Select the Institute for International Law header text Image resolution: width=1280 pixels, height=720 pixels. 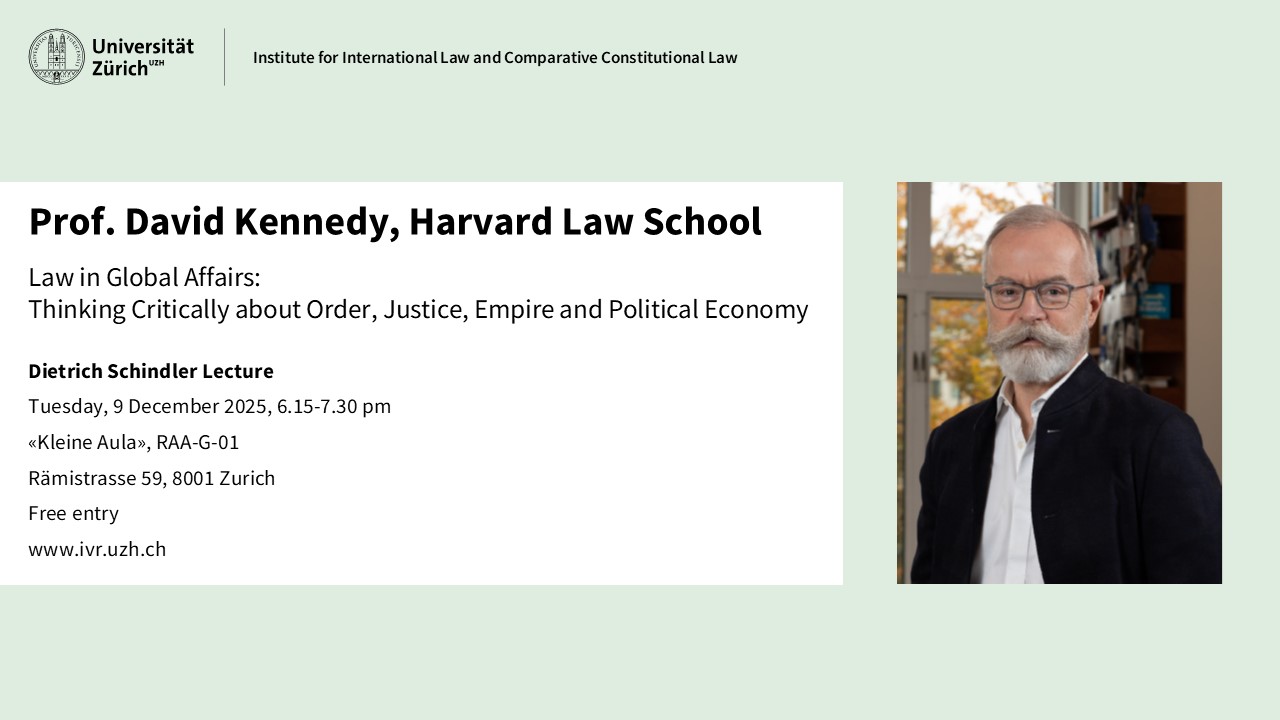(x=494, y=57)
